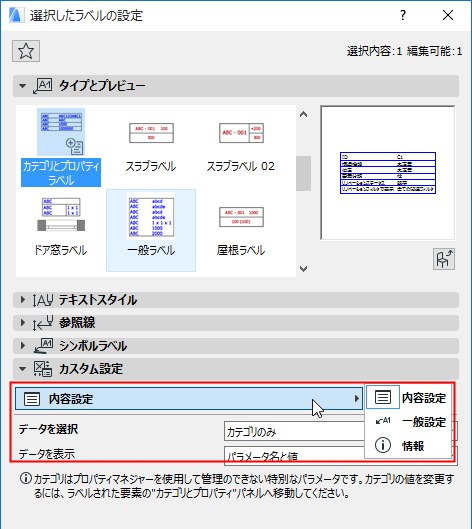Click the favorites star button
472x529 pixels.
[x=26, y=51]
